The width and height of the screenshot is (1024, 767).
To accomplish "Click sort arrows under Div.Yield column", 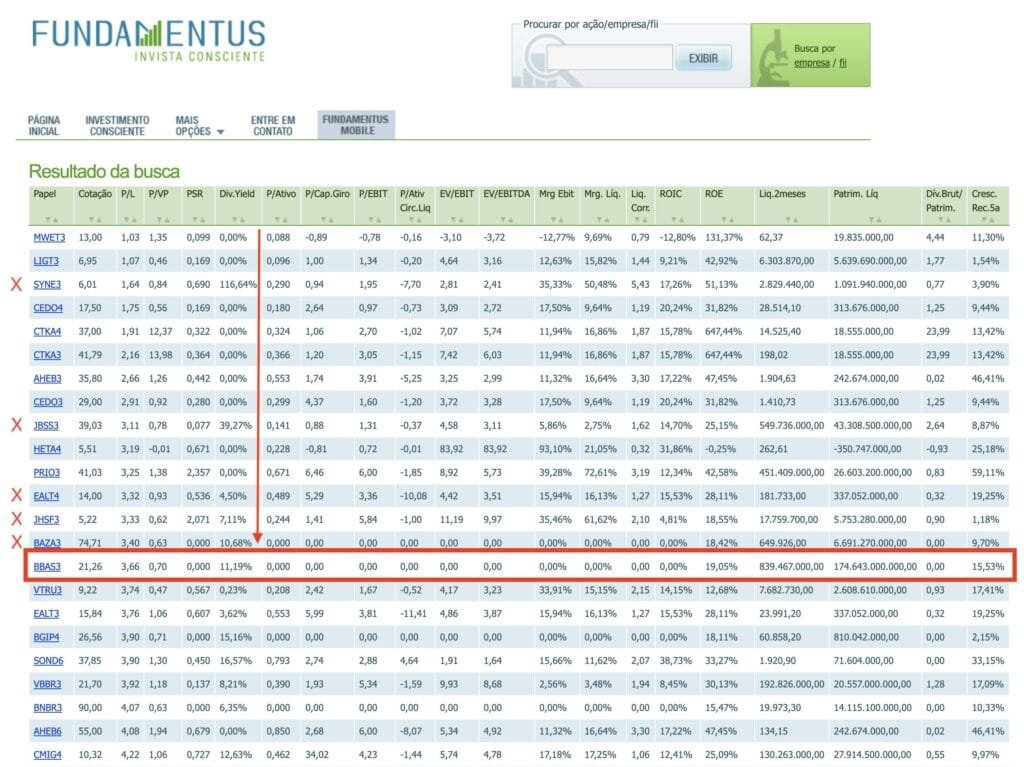I will click(236, 219).
